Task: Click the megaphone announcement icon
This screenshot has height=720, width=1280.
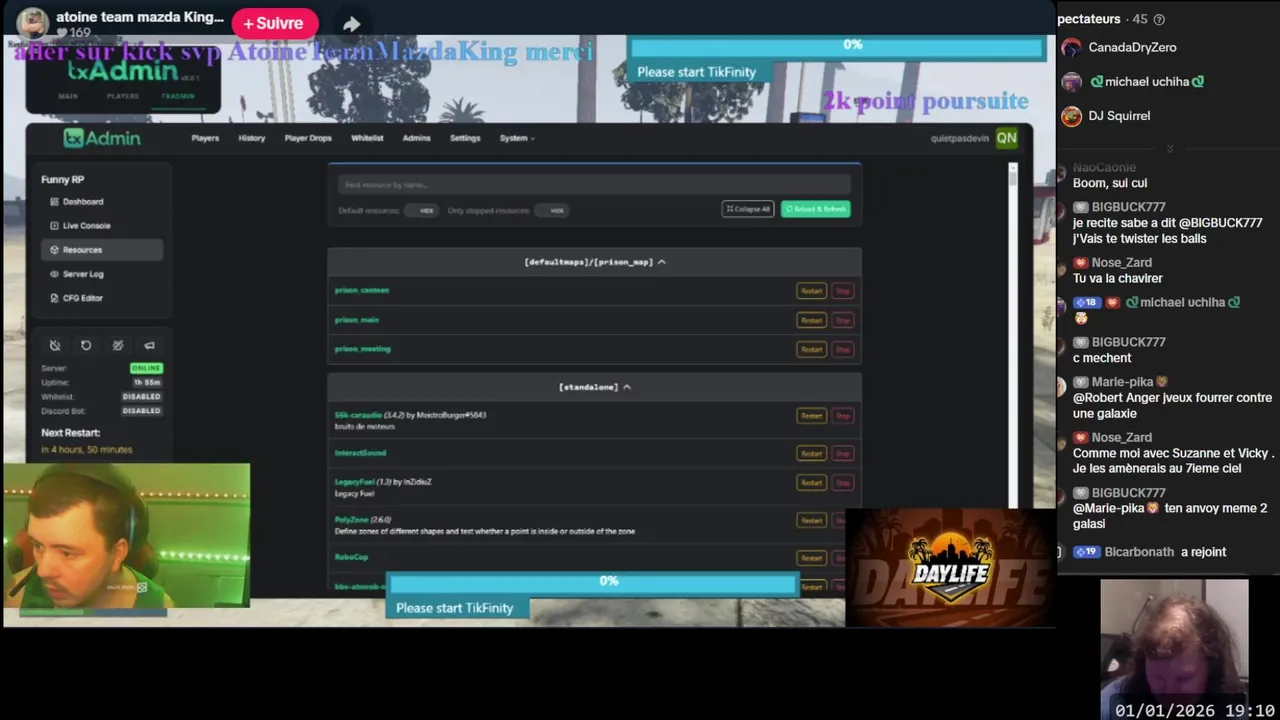Action: pyautogui.click(x=149, y=345)
